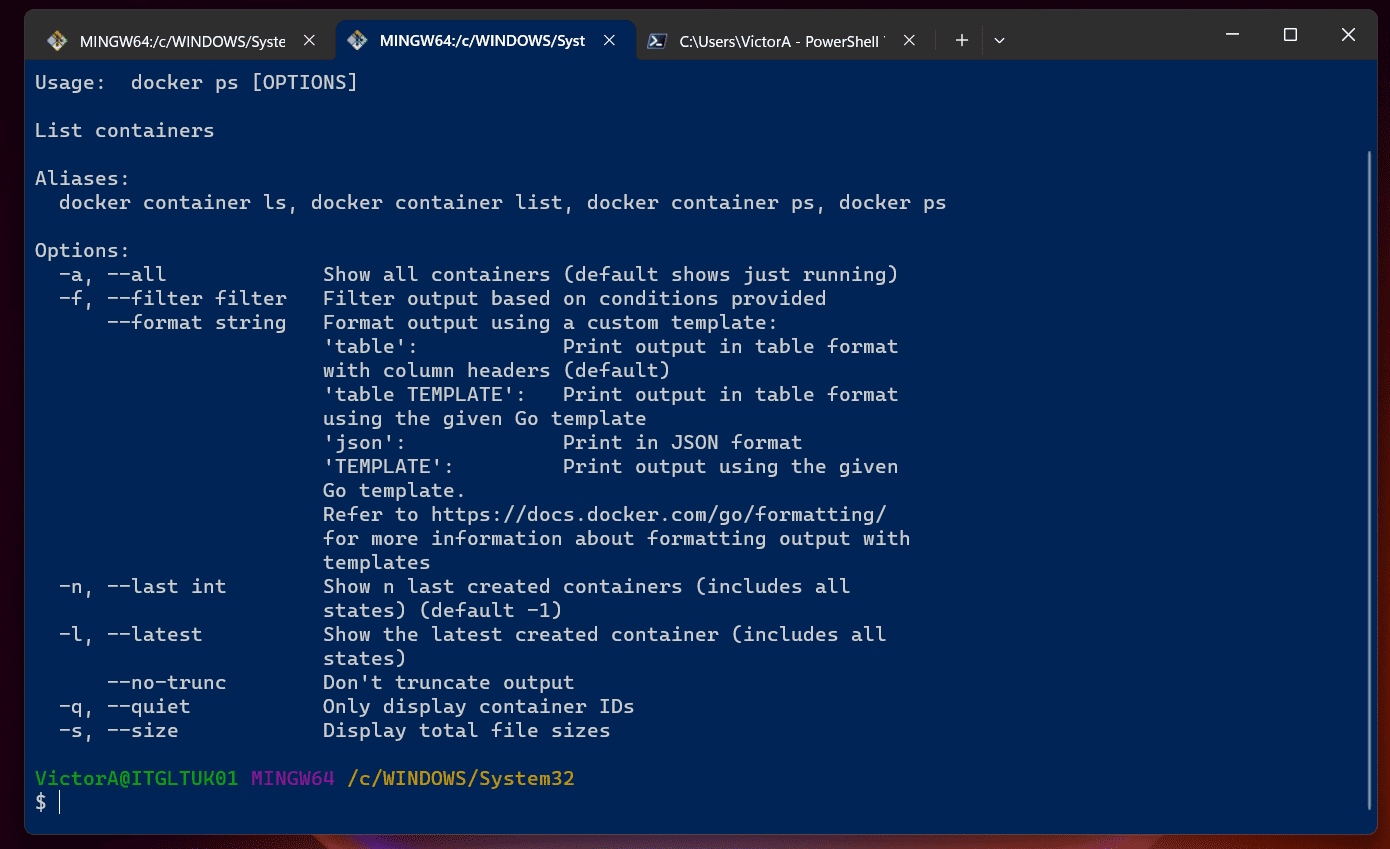Click the 'VictorA@ITGLTUK01' prompt text
The image size is (1390, 849).
point(136,778)
